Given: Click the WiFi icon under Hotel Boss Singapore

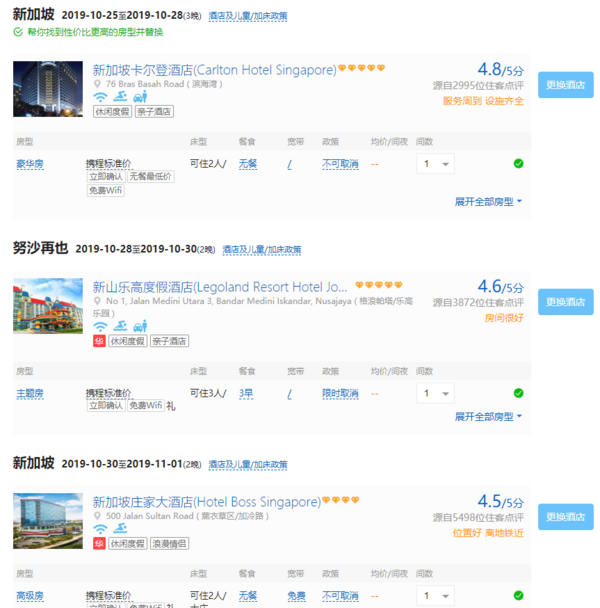Looking at the screenshot, I should point(100,529).
